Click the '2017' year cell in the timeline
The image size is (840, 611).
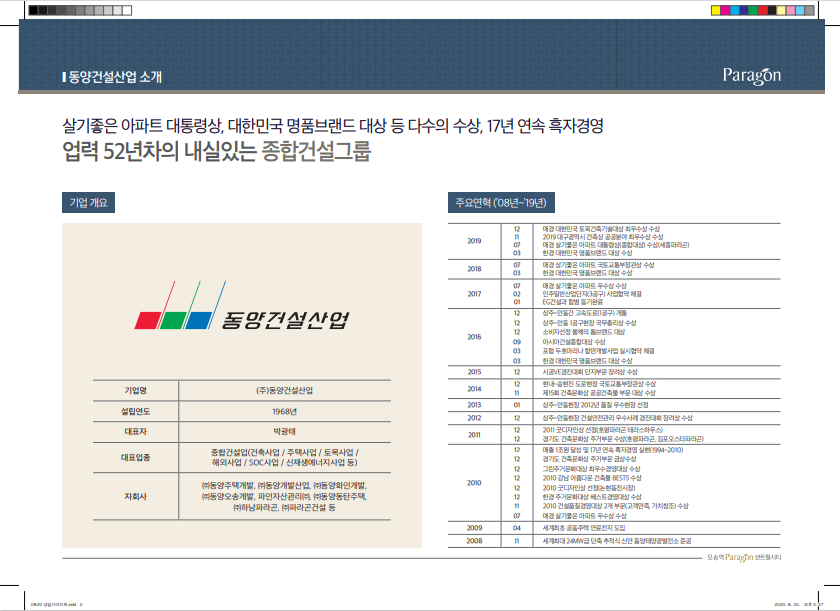point(474,293)
